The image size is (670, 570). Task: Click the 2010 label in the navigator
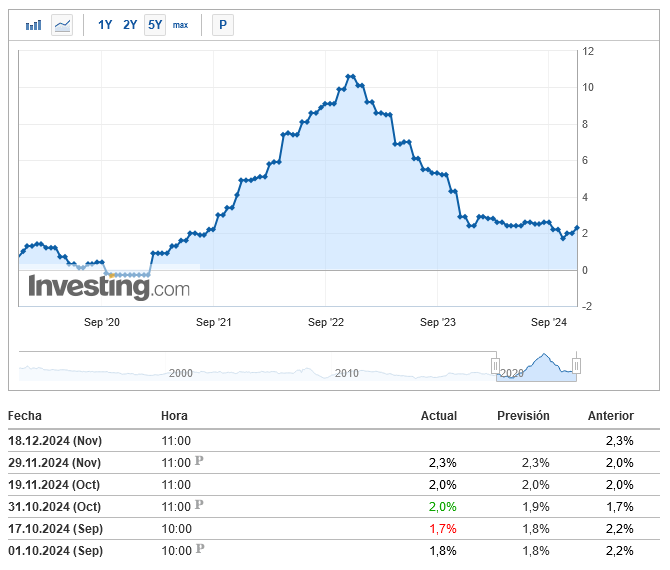[347, 373]
